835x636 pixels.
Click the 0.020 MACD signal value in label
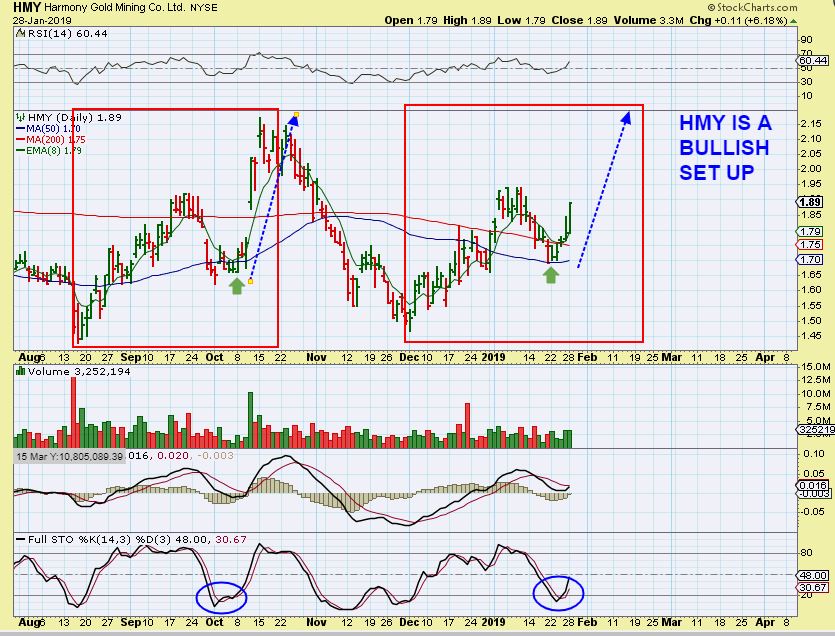(x=173, y=456)
